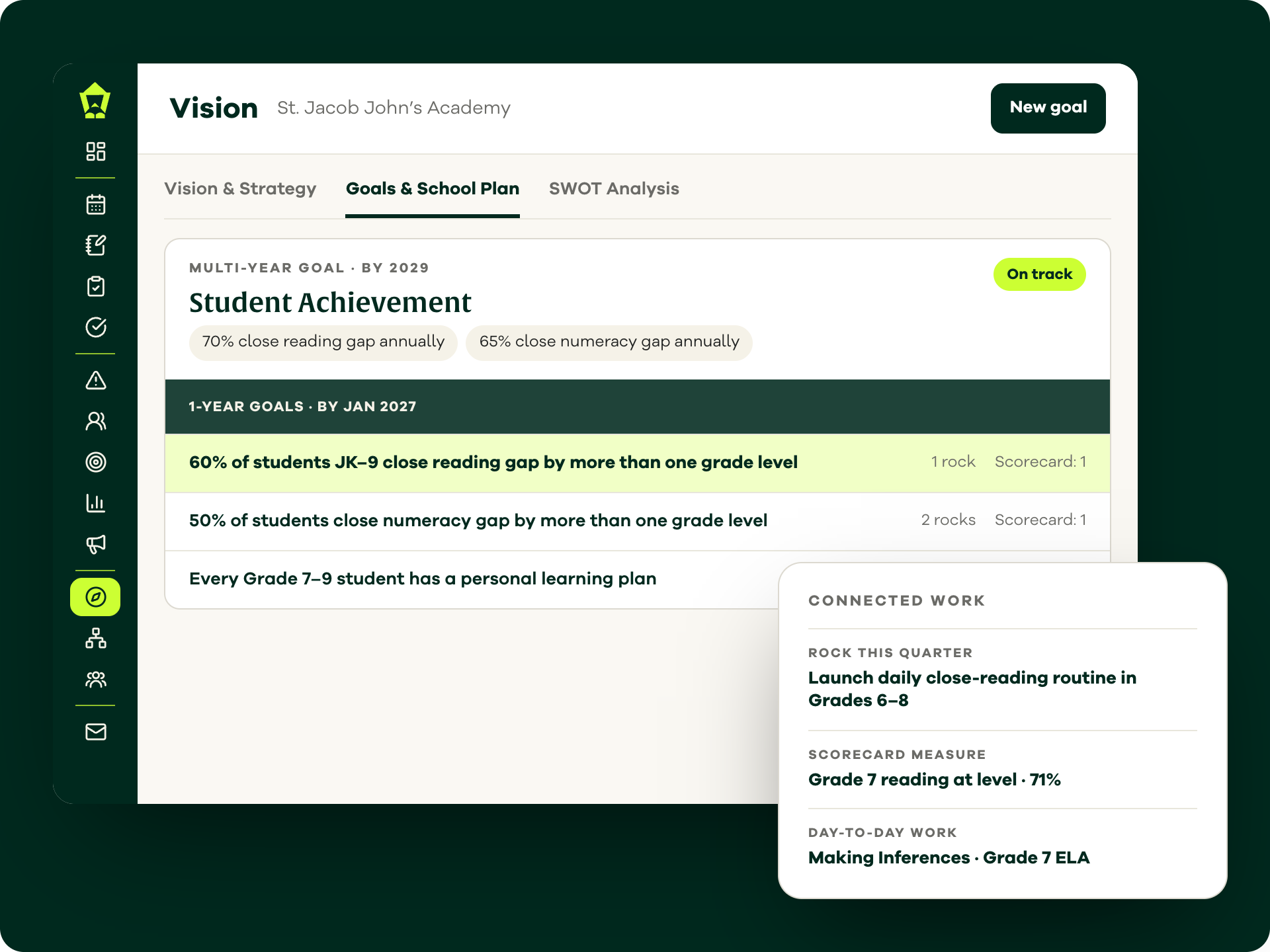1270x952 pixels.
Task: Open the clipboard checkmark icon
Action: 96,286
